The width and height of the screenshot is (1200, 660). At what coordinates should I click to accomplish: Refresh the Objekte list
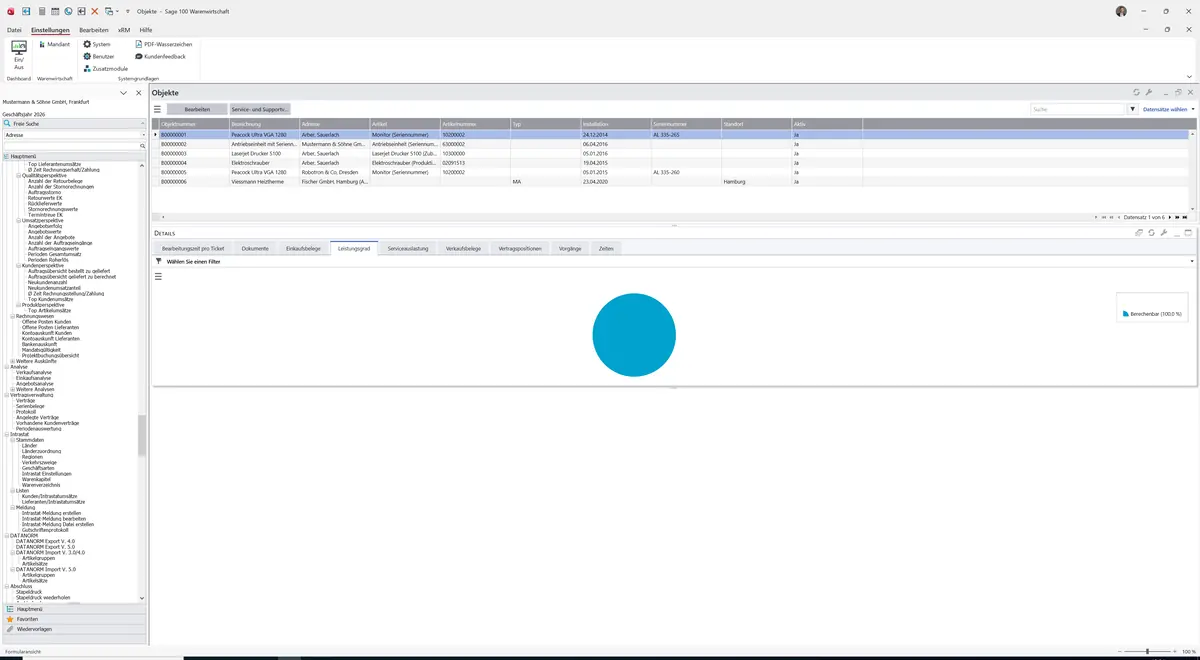(1136, 92)
